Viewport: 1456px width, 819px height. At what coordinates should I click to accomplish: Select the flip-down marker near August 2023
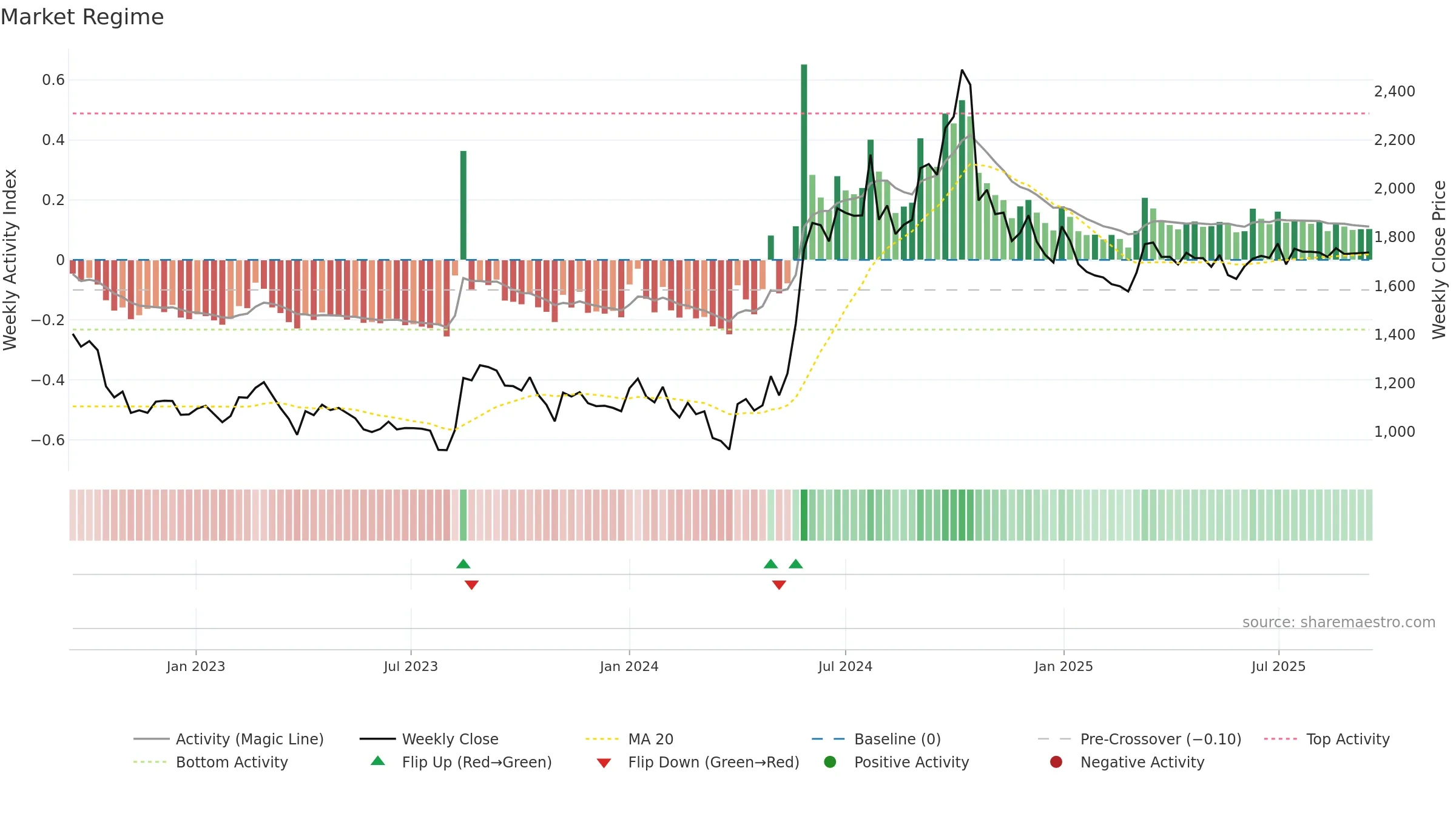coord(471,585)
